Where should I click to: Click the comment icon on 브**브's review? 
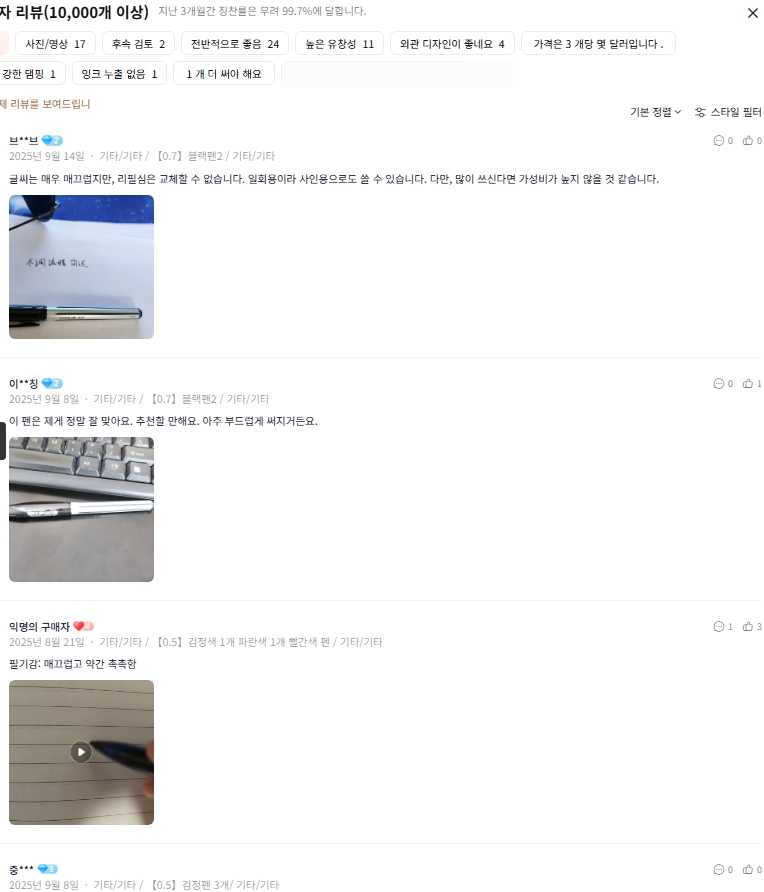[718, 141]
